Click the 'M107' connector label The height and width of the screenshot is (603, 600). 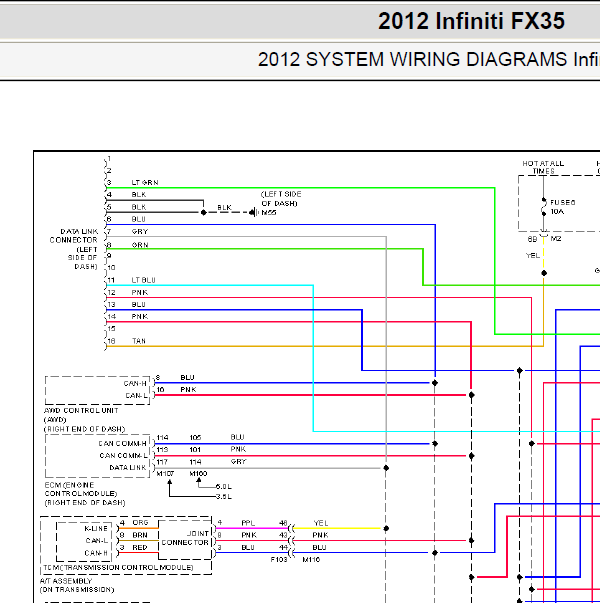165,473
